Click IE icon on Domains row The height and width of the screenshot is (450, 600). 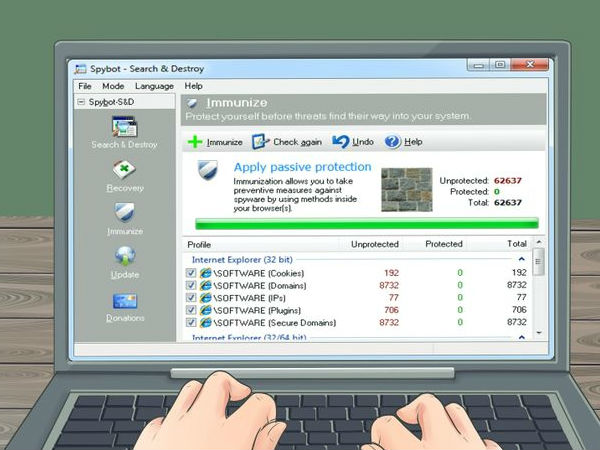click(x=205, y=285)
